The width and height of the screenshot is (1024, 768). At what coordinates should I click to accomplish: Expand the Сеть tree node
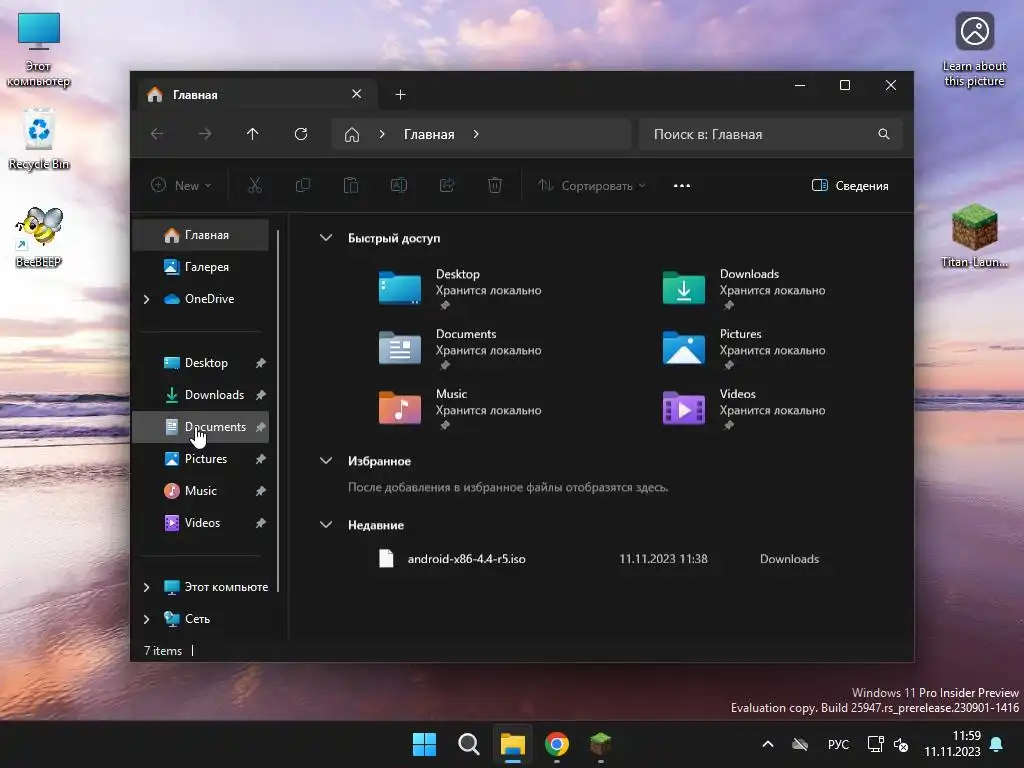(146, 619)
